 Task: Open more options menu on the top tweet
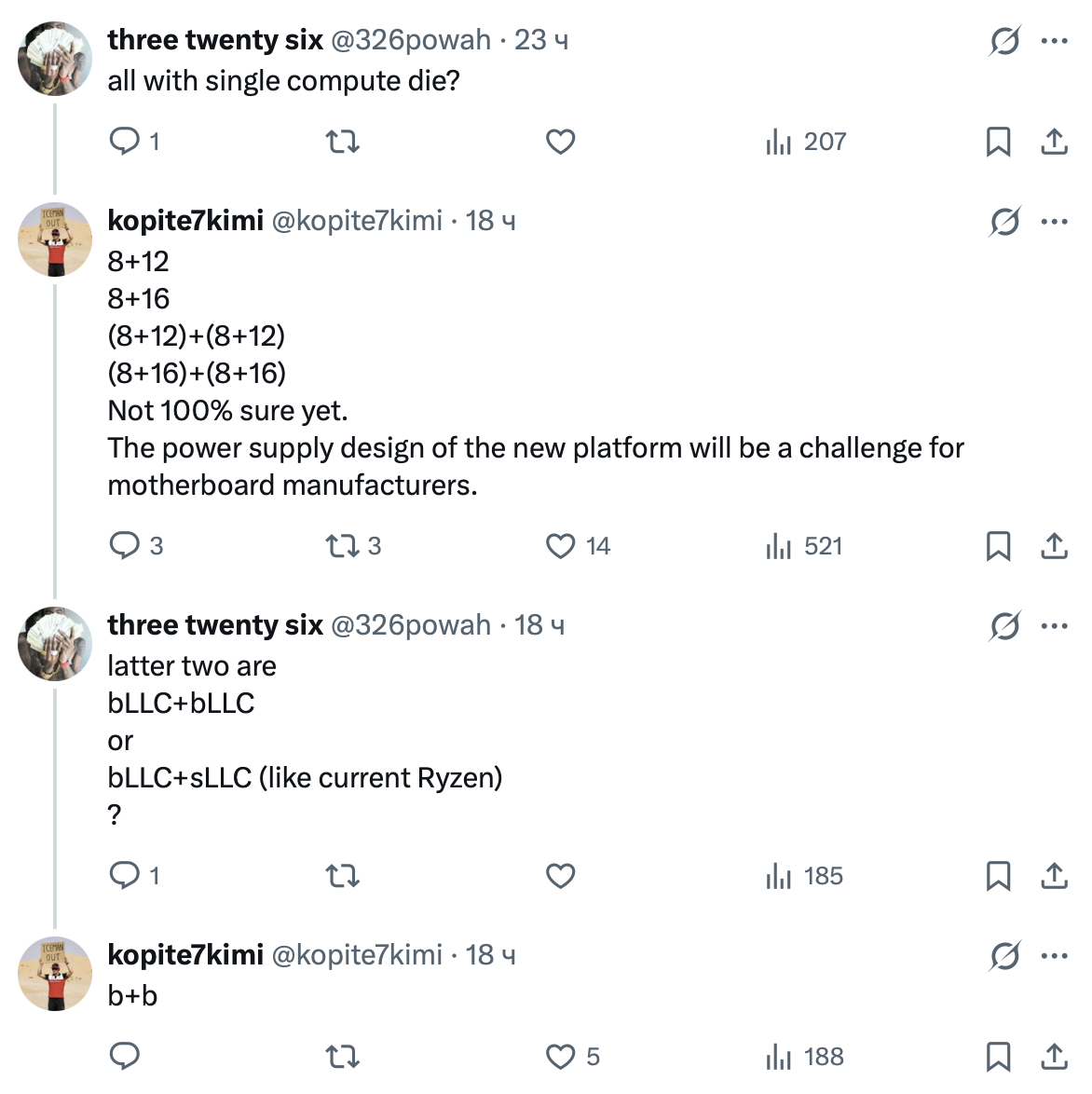coord(1054,40)
